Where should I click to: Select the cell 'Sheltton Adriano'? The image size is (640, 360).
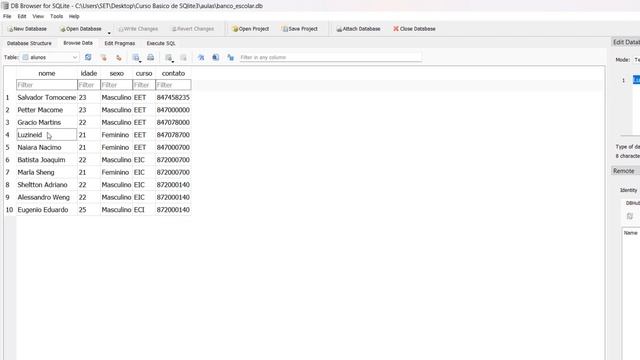(x=47, y=185)
